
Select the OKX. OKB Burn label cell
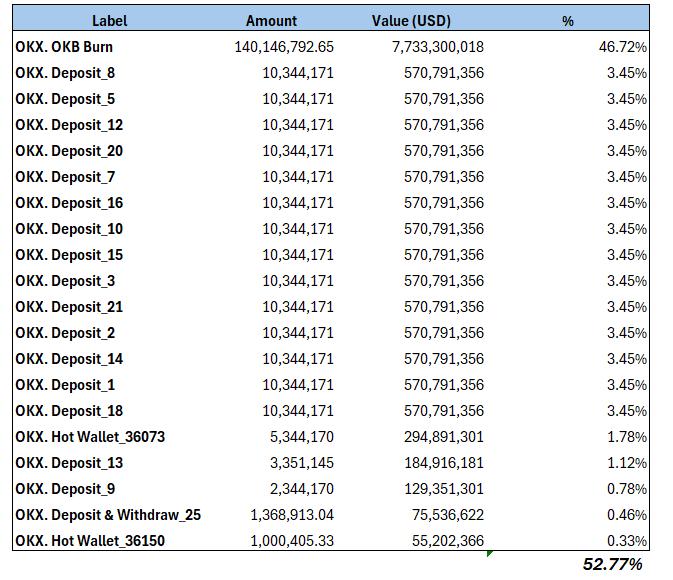pyautogui.click(x=64, y=47)
